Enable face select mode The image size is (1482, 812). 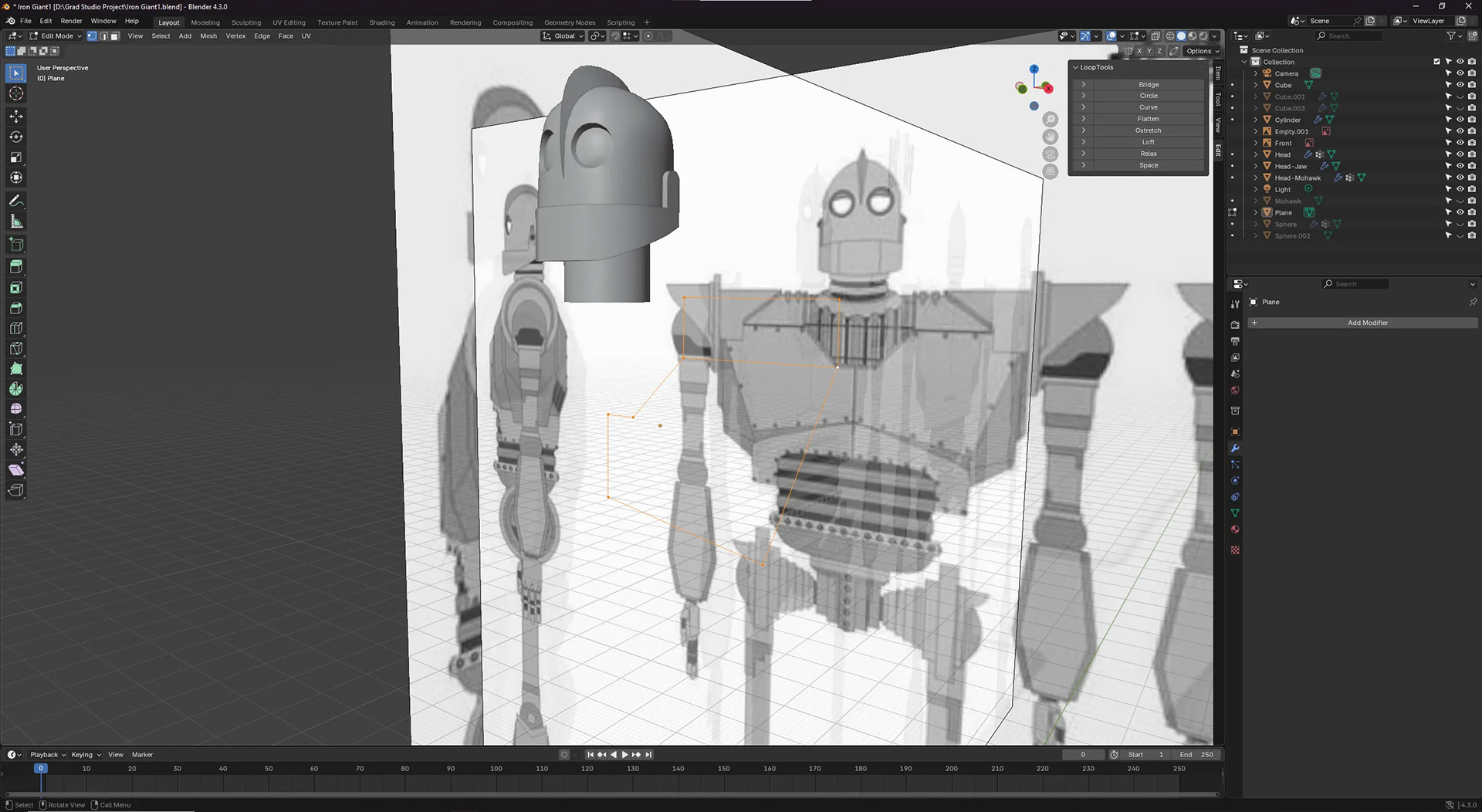115,36
